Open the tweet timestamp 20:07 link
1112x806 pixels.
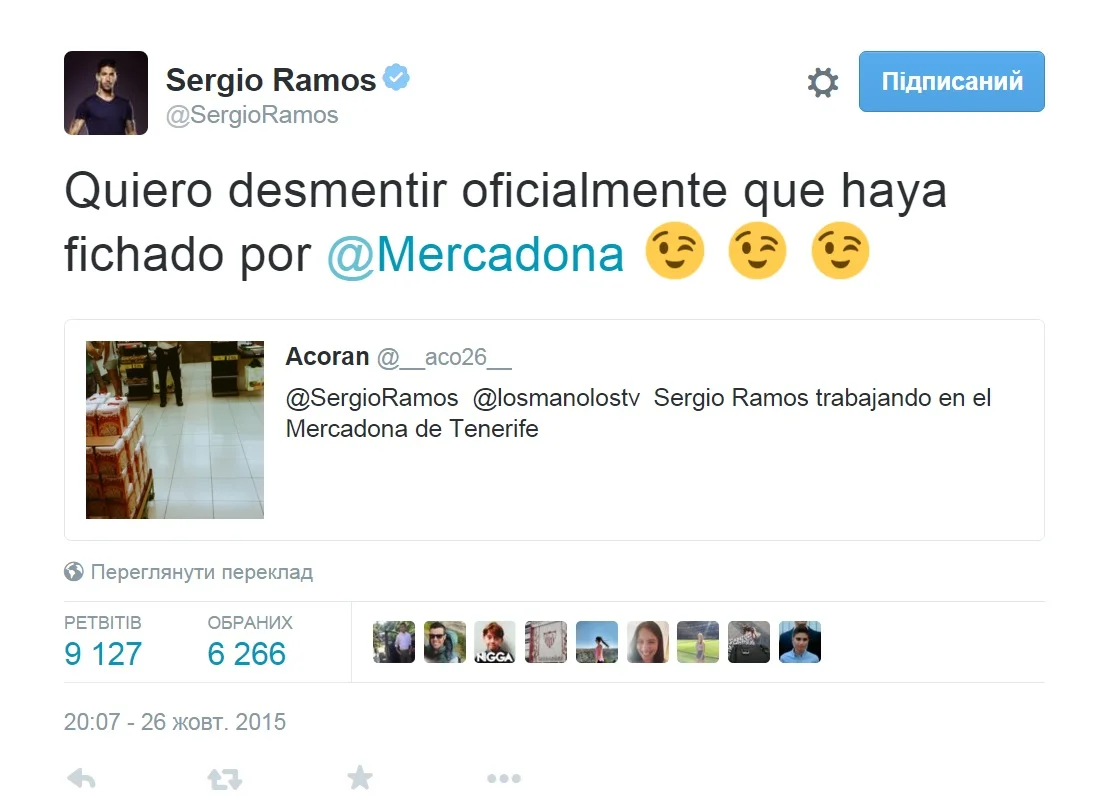click(x=174, y=722)
